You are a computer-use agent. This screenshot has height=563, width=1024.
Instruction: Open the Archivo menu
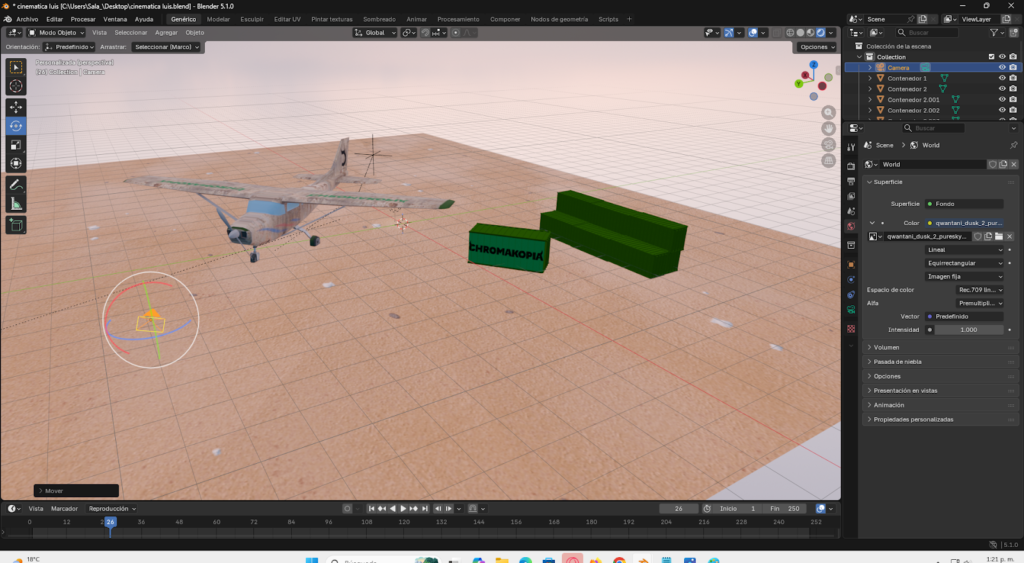pyautogui.click(x=27, y=20)
